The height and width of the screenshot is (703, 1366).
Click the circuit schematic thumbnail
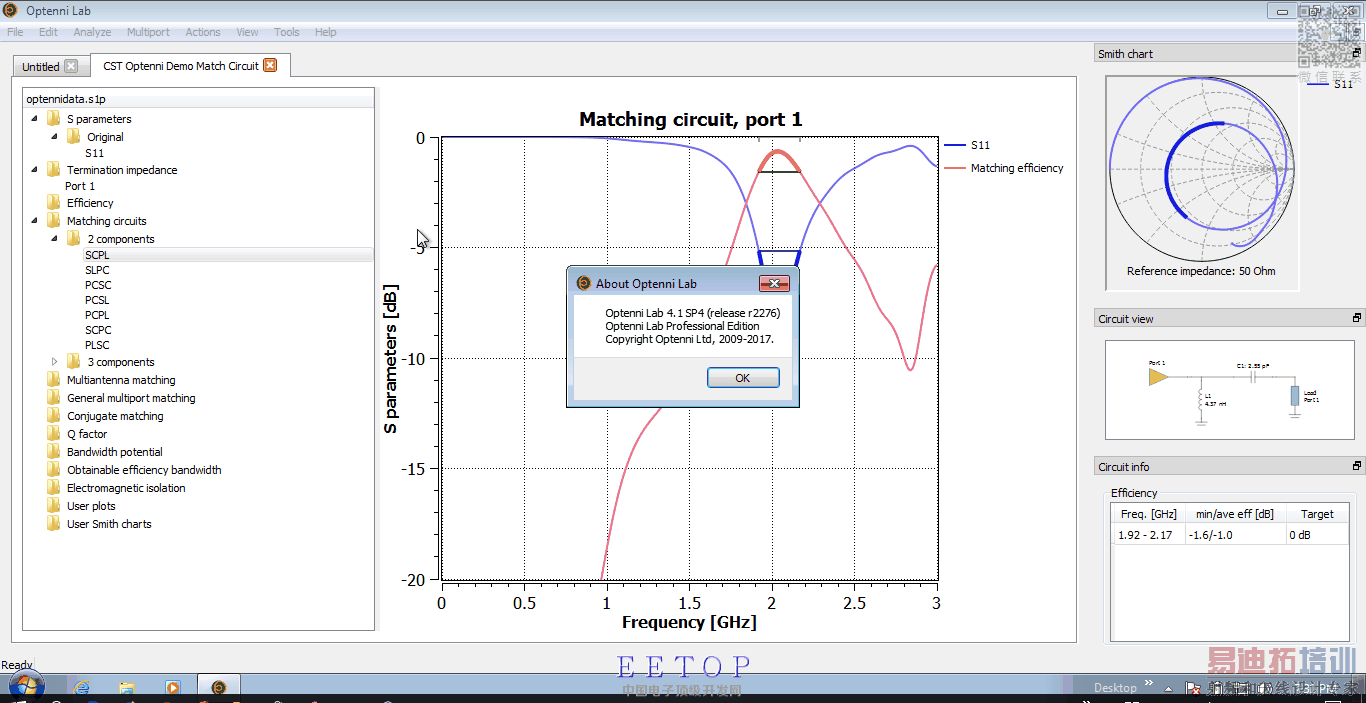point(1230,390)
